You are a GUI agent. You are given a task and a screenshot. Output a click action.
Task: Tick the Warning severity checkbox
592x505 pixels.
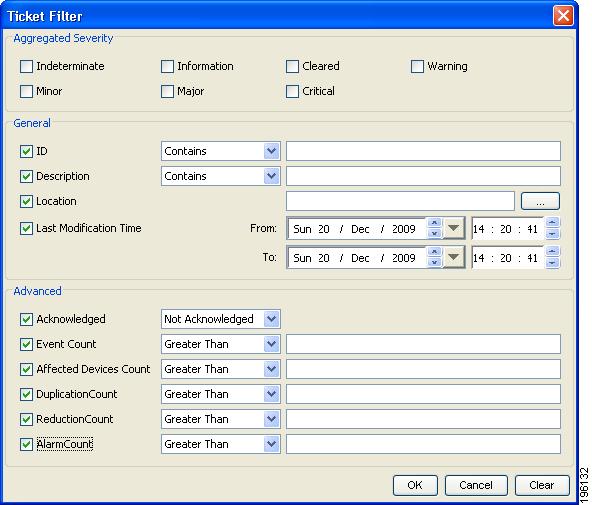[417, 66]
